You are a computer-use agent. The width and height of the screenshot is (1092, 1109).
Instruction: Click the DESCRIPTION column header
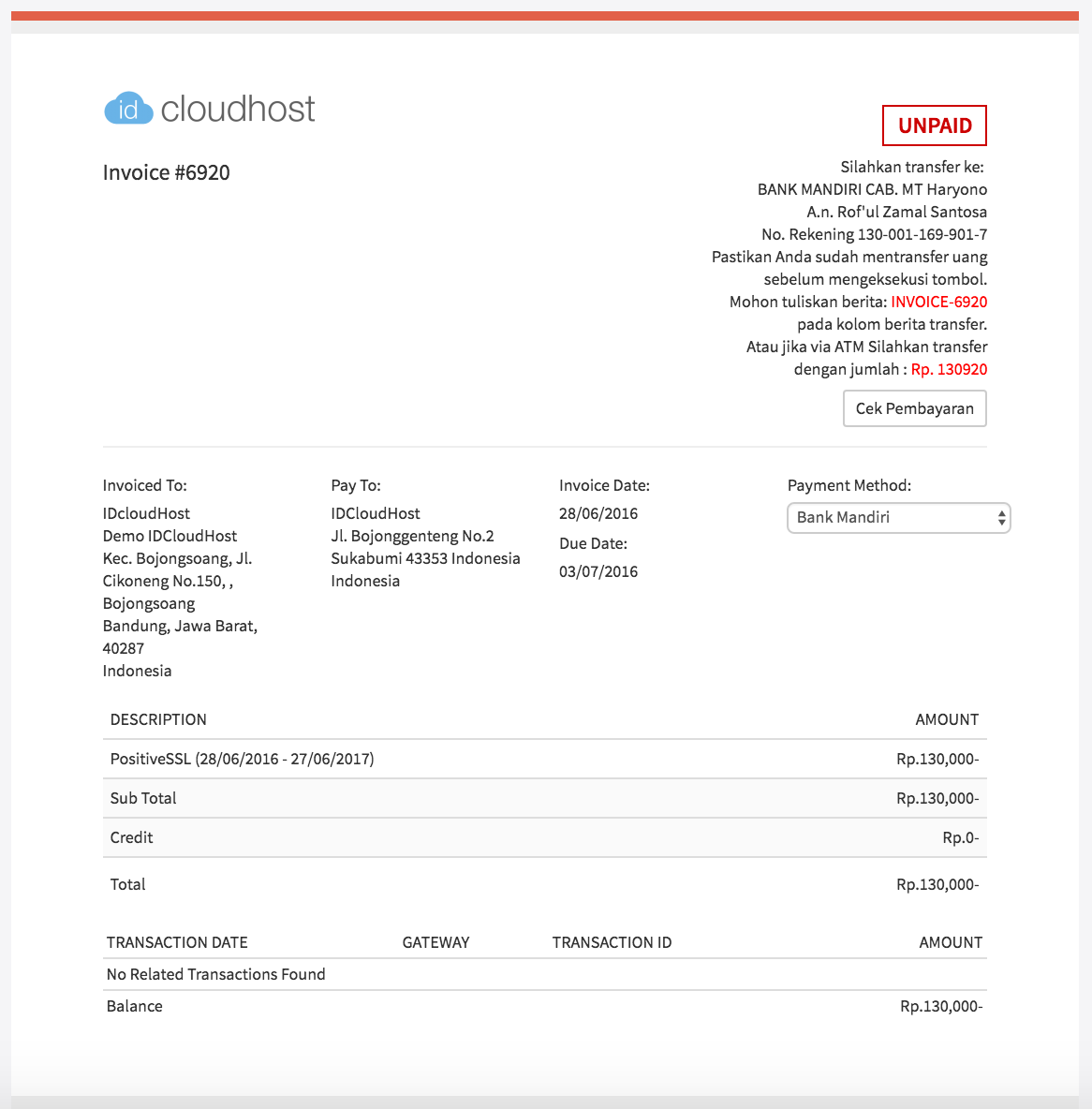coord(157,719)
